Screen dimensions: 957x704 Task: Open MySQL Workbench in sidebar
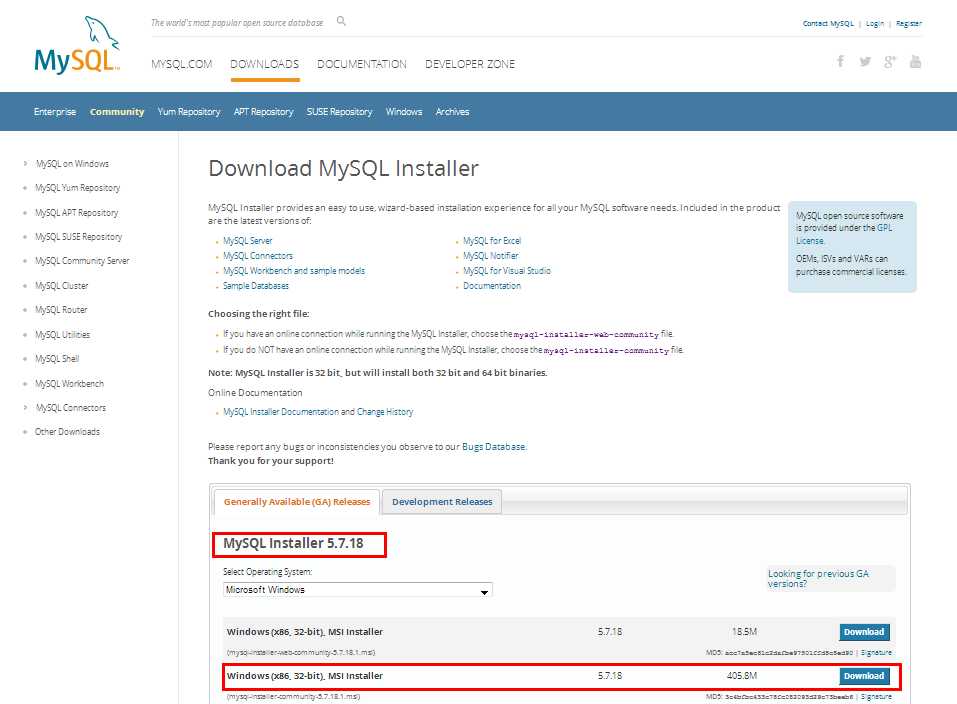pyautogui.click(x=70, y=383)
